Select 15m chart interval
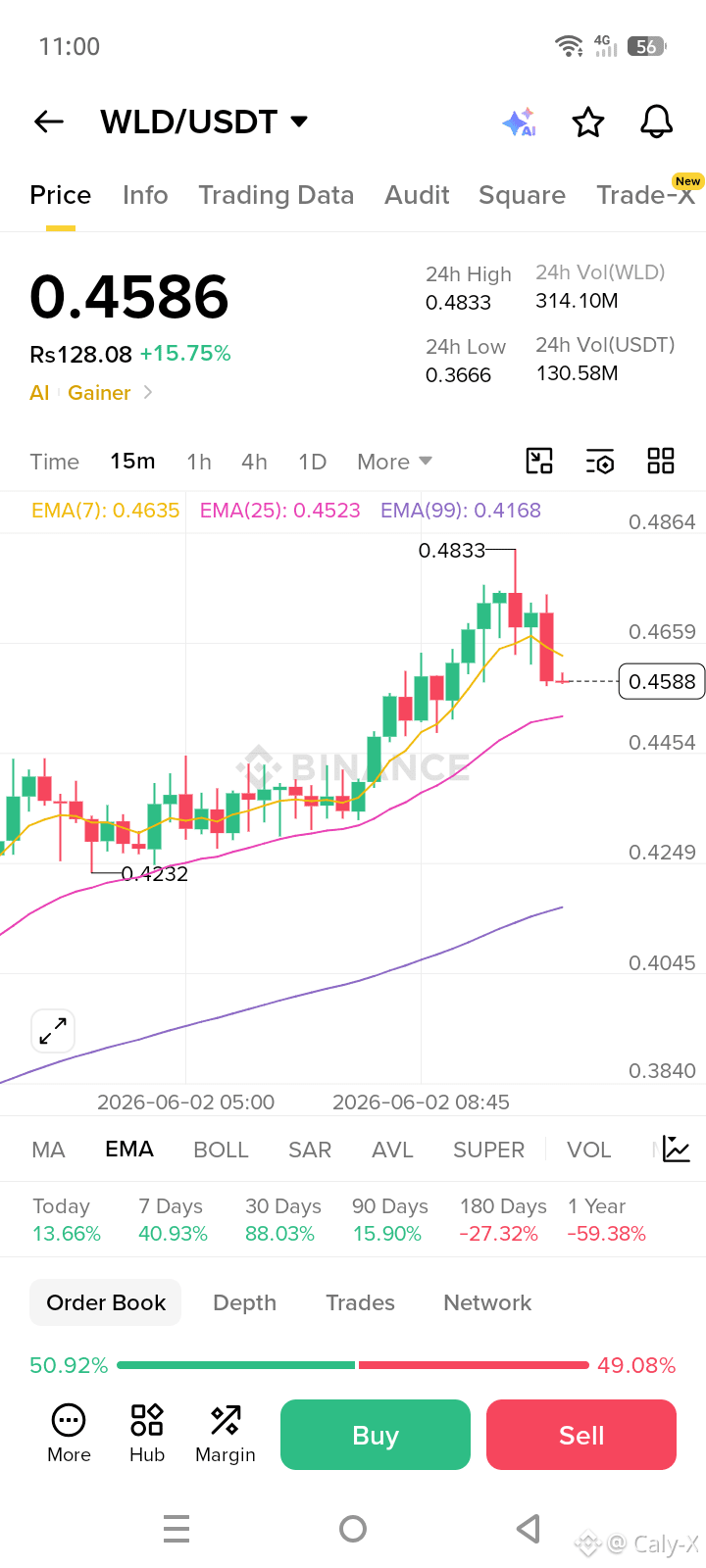 tap(132, 461)
